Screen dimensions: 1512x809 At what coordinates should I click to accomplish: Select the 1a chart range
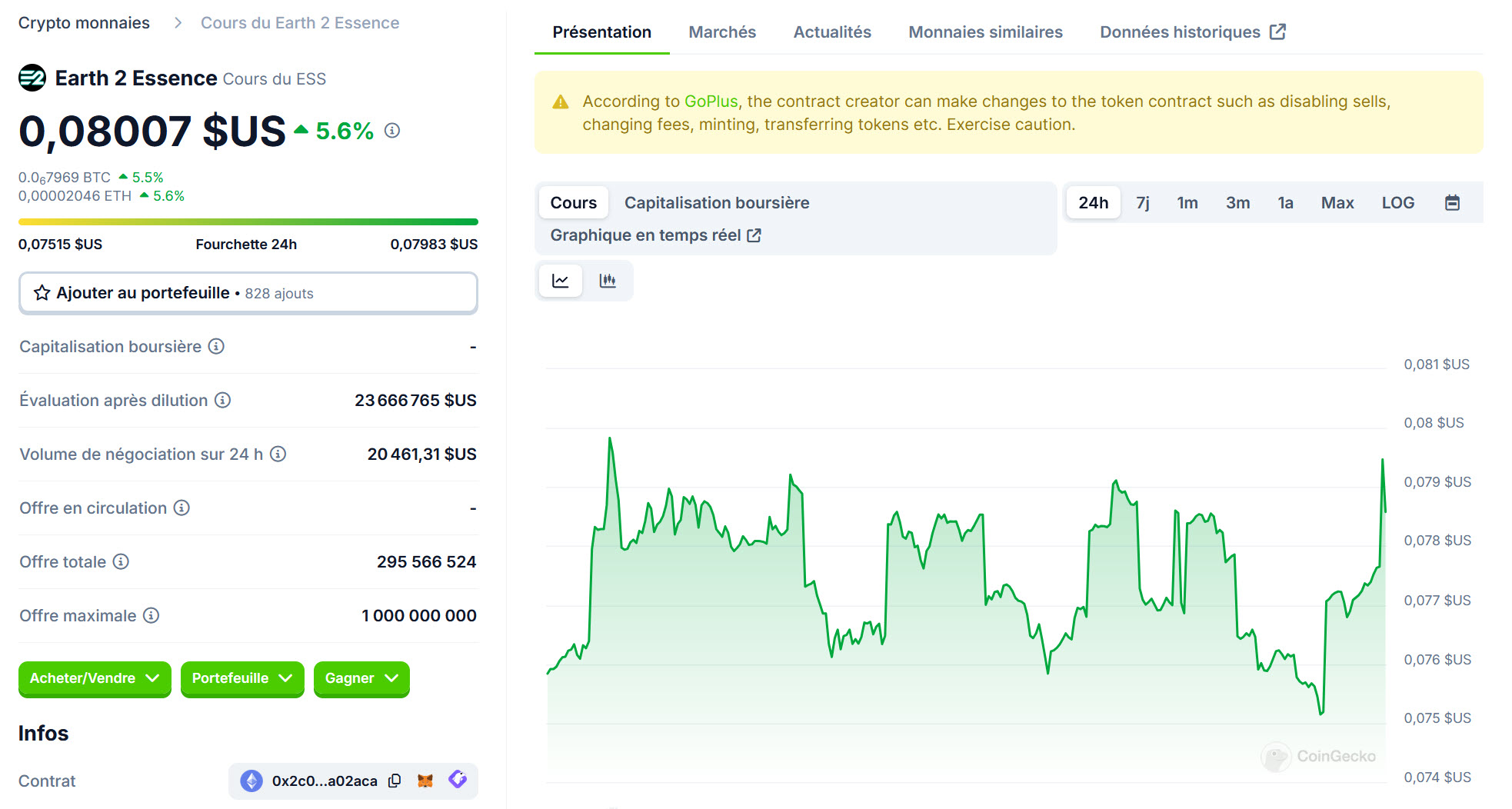click(1285, 203)
